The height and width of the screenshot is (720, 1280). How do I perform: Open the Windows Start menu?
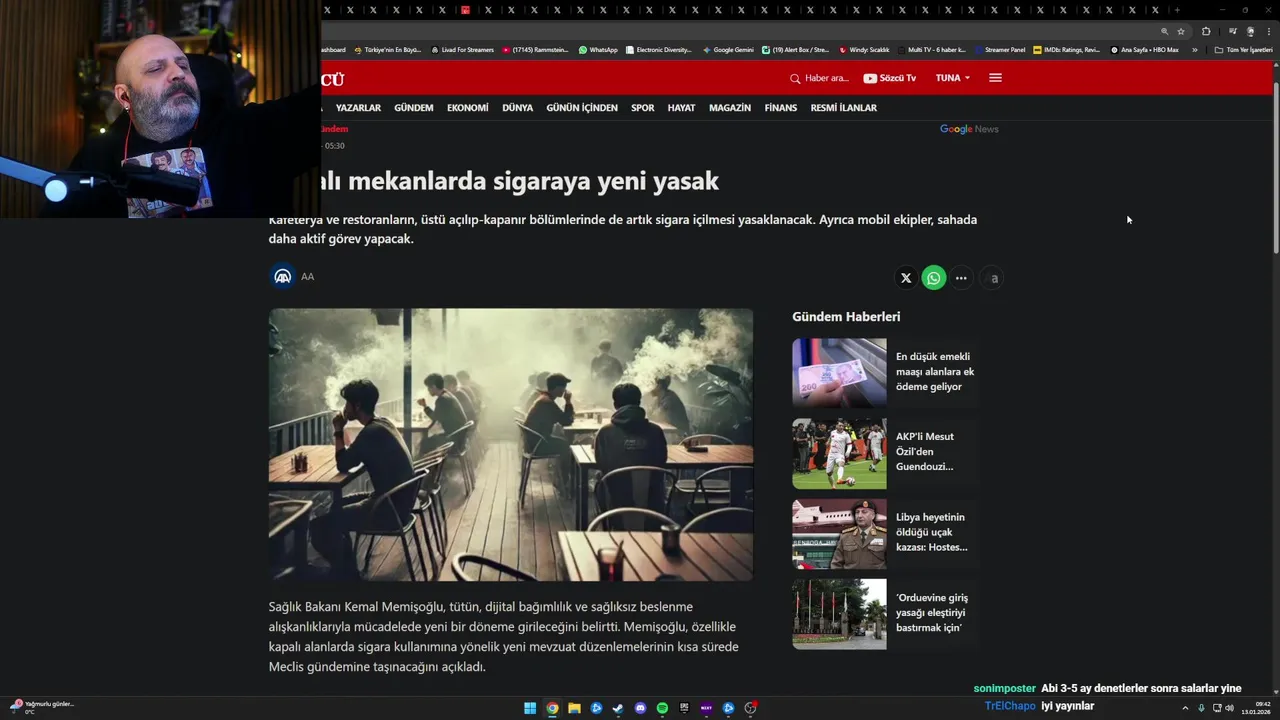(530, 708)
